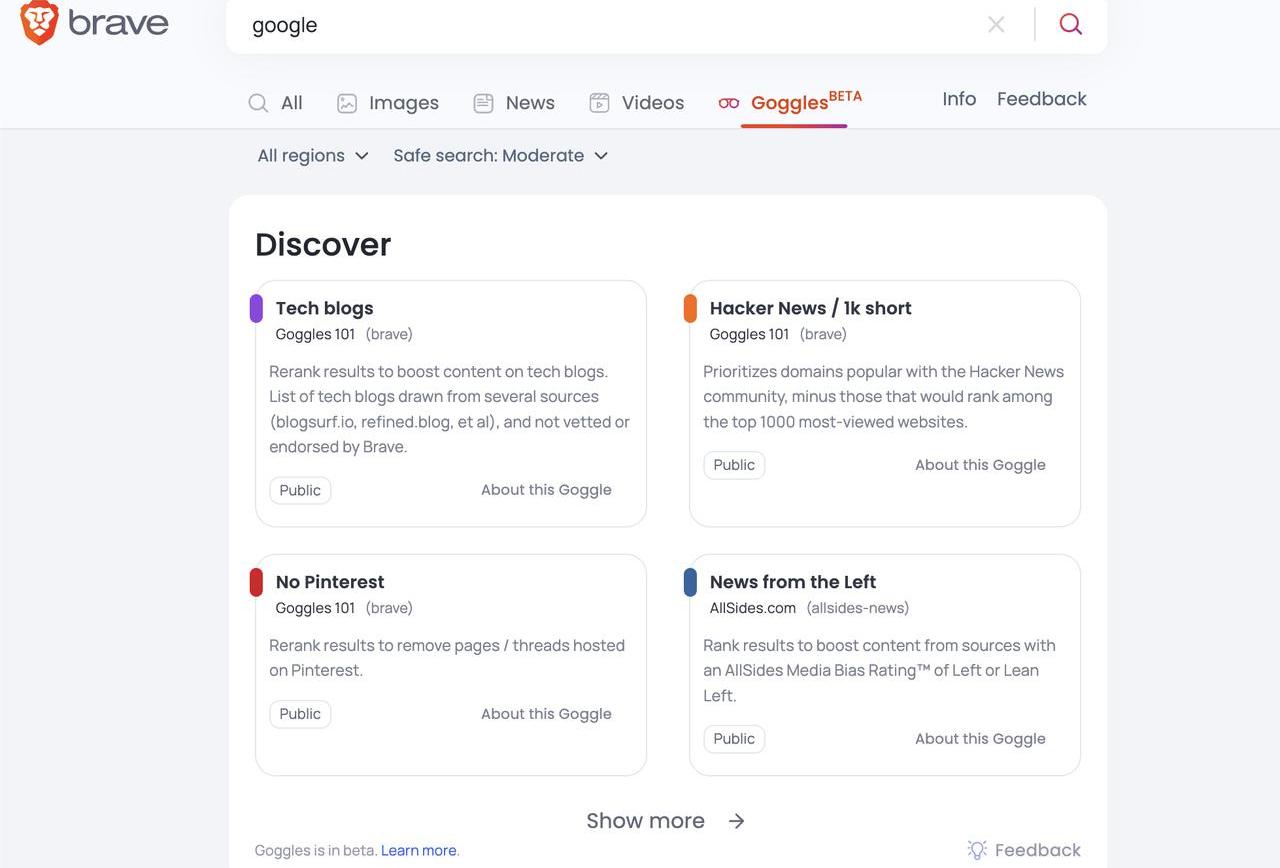Select the Hacker News / 1k short goggle title
The height and width of the screenshot is (868, 1280).
[810, 308]
